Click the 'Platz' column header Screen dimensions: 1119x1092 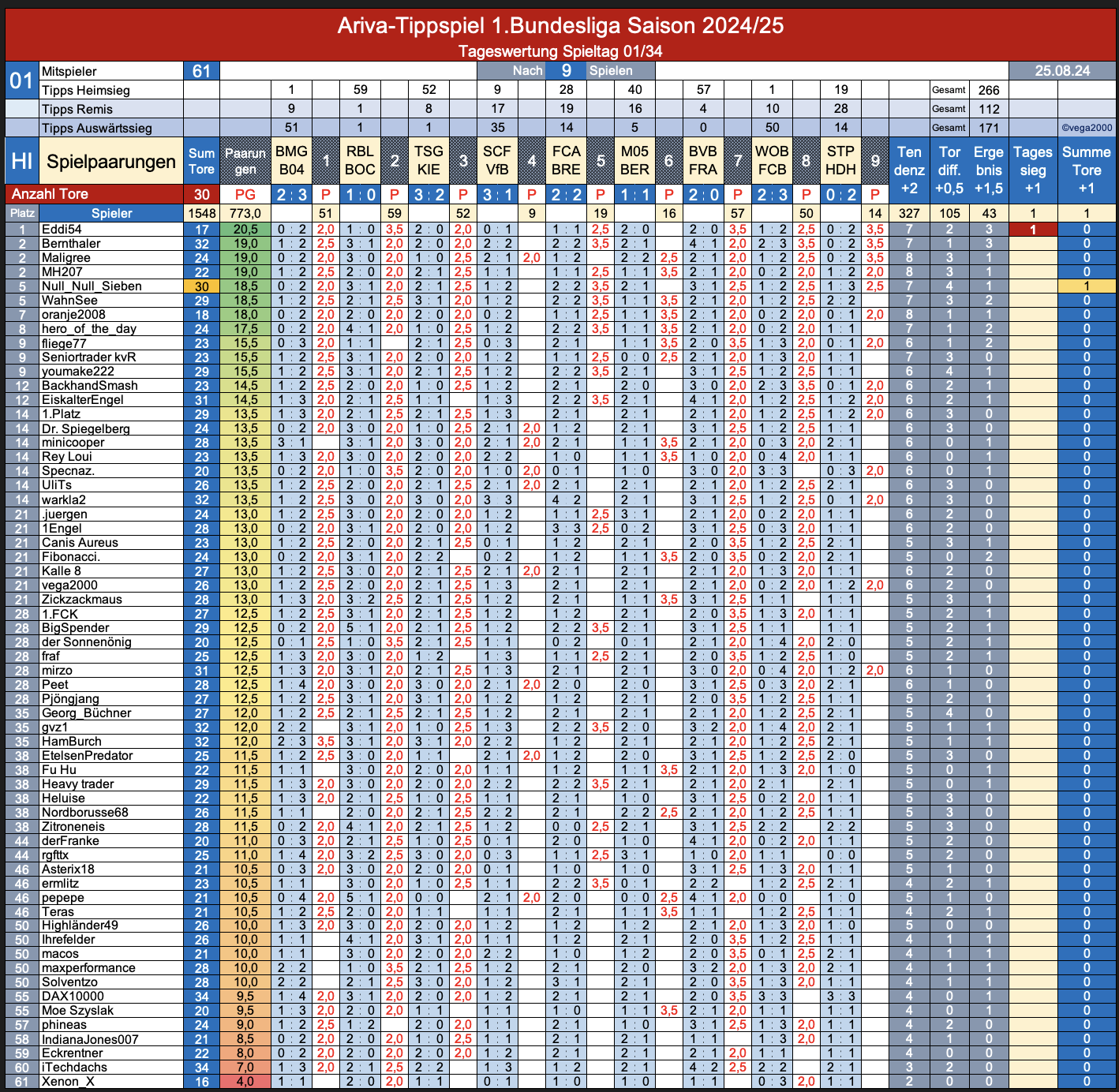tap(22, 213)
